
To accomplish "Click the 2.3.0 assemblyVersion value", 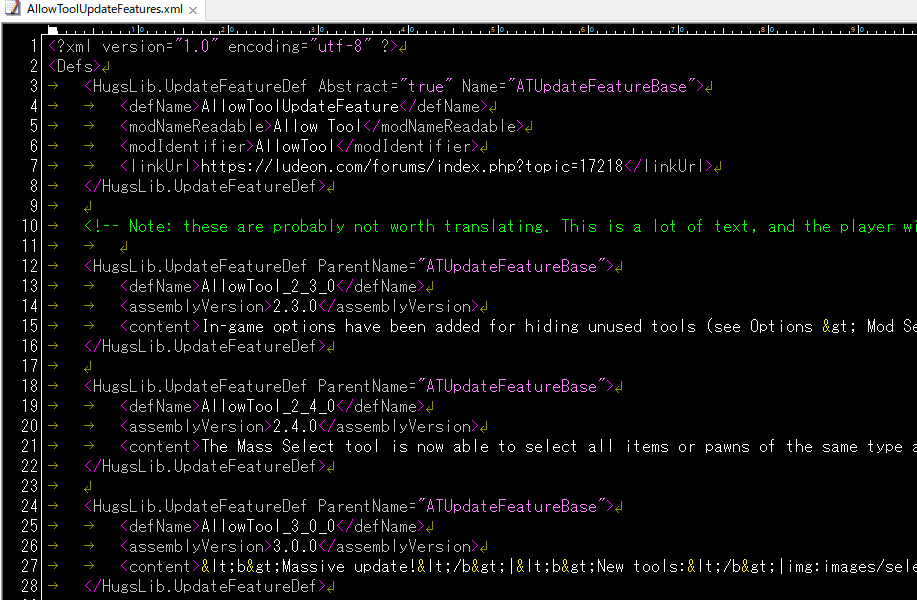I will tap(295, 306).
